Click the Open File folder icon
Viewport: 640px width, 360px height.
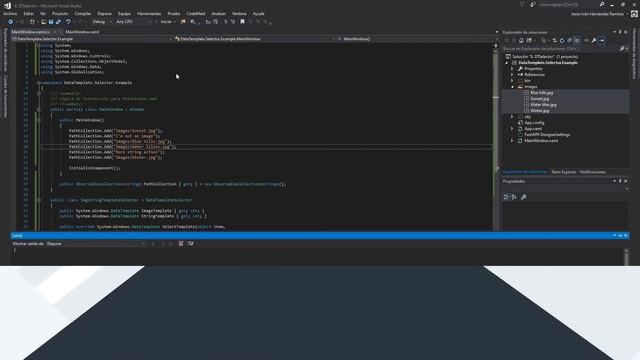[43, 22]
